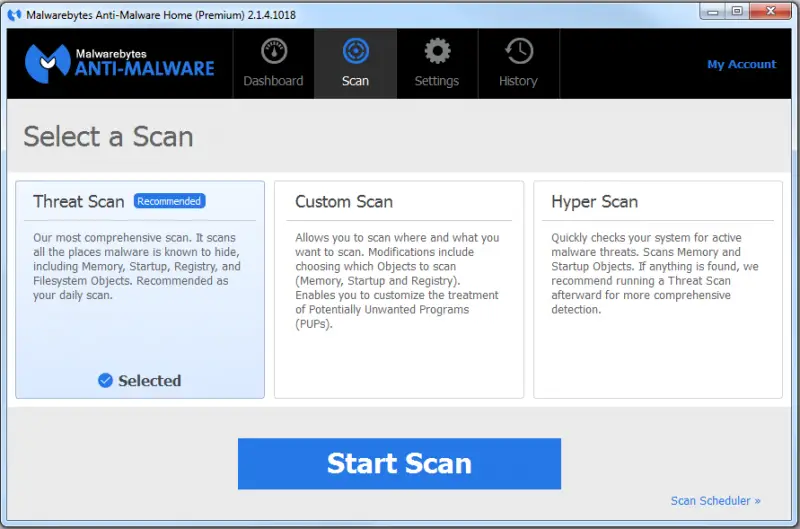The image size is (800, 529).
Task: Minimize the Malwarebytes window
Action: tap(713, 11)
